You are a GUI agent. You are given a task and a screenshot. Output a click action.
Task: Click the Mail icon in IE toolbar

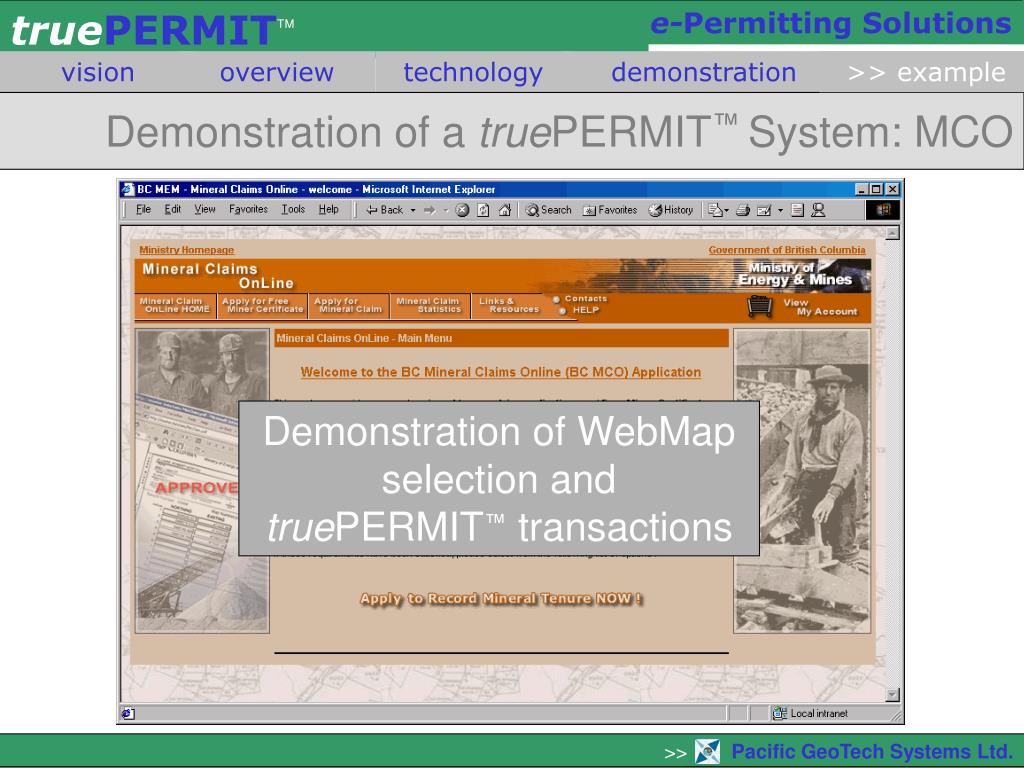click(715, 210)
